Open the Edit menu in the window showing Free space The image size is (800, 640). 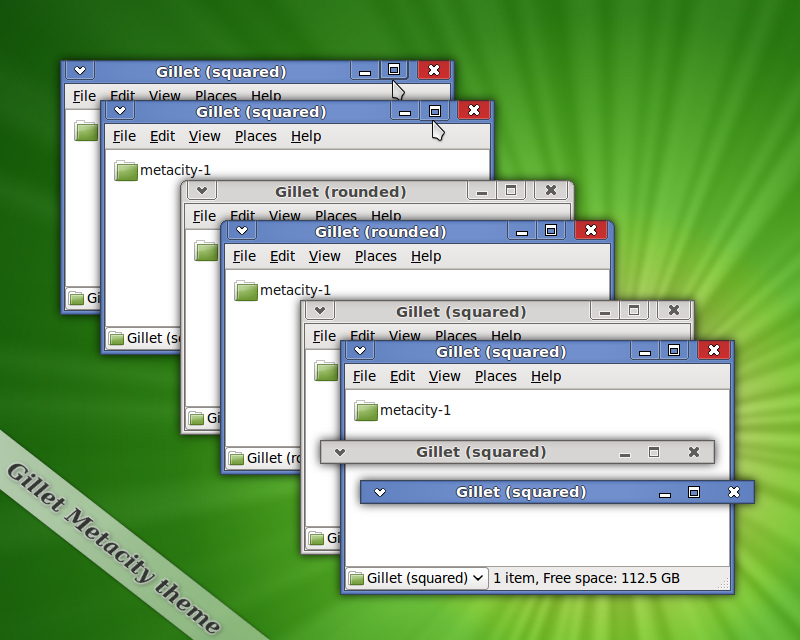(x=402, y=376)
